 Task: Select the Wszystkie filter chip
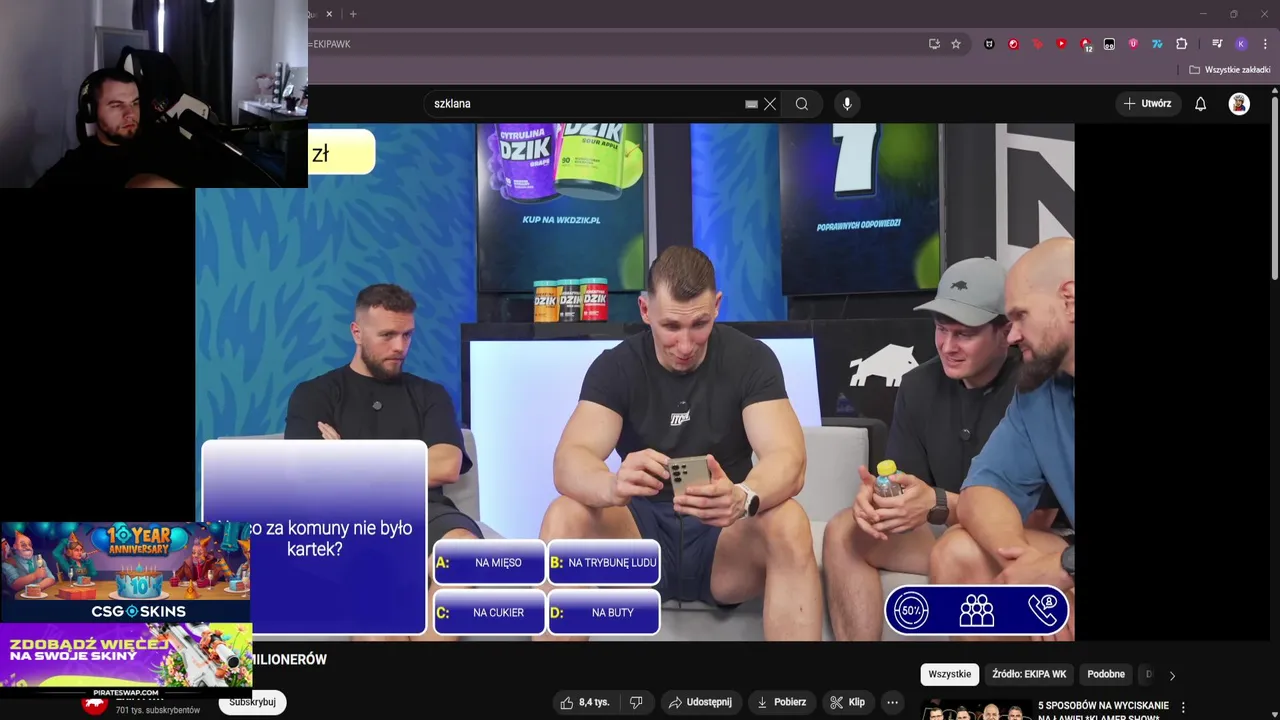coord(949,674)
